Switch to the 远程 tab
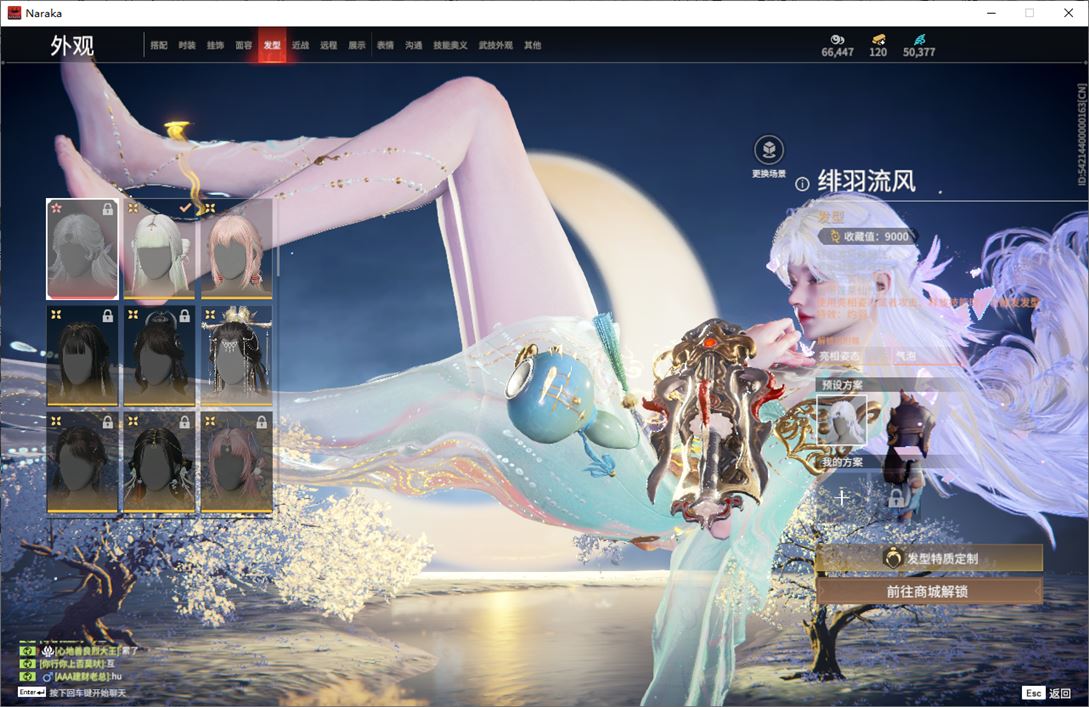Screen dimensions: 1089x707 click(x=329, y=45)
